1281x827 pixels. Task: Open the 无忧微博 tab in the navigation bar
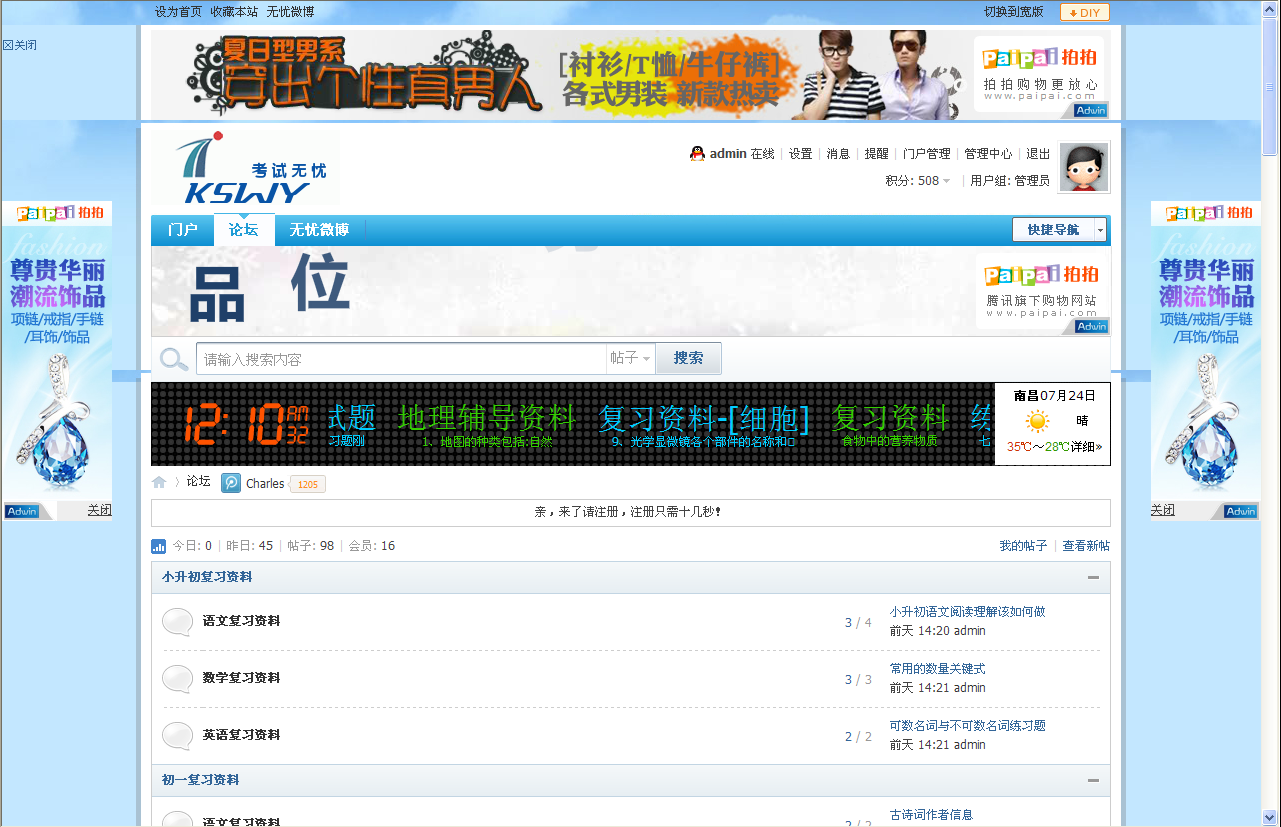320,230
